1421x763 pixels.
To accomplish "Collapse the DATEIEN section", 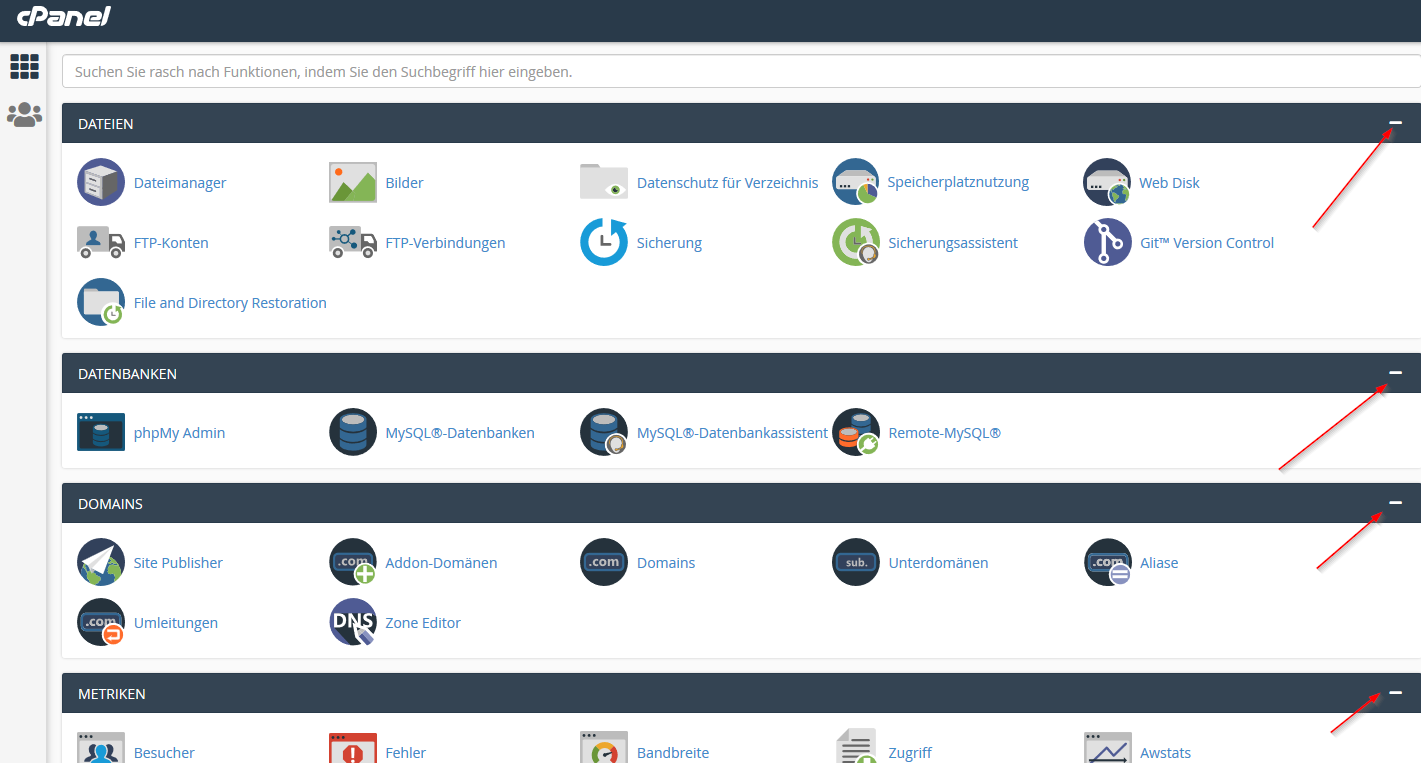I will pyautogui.click(x=1395, y=123).
